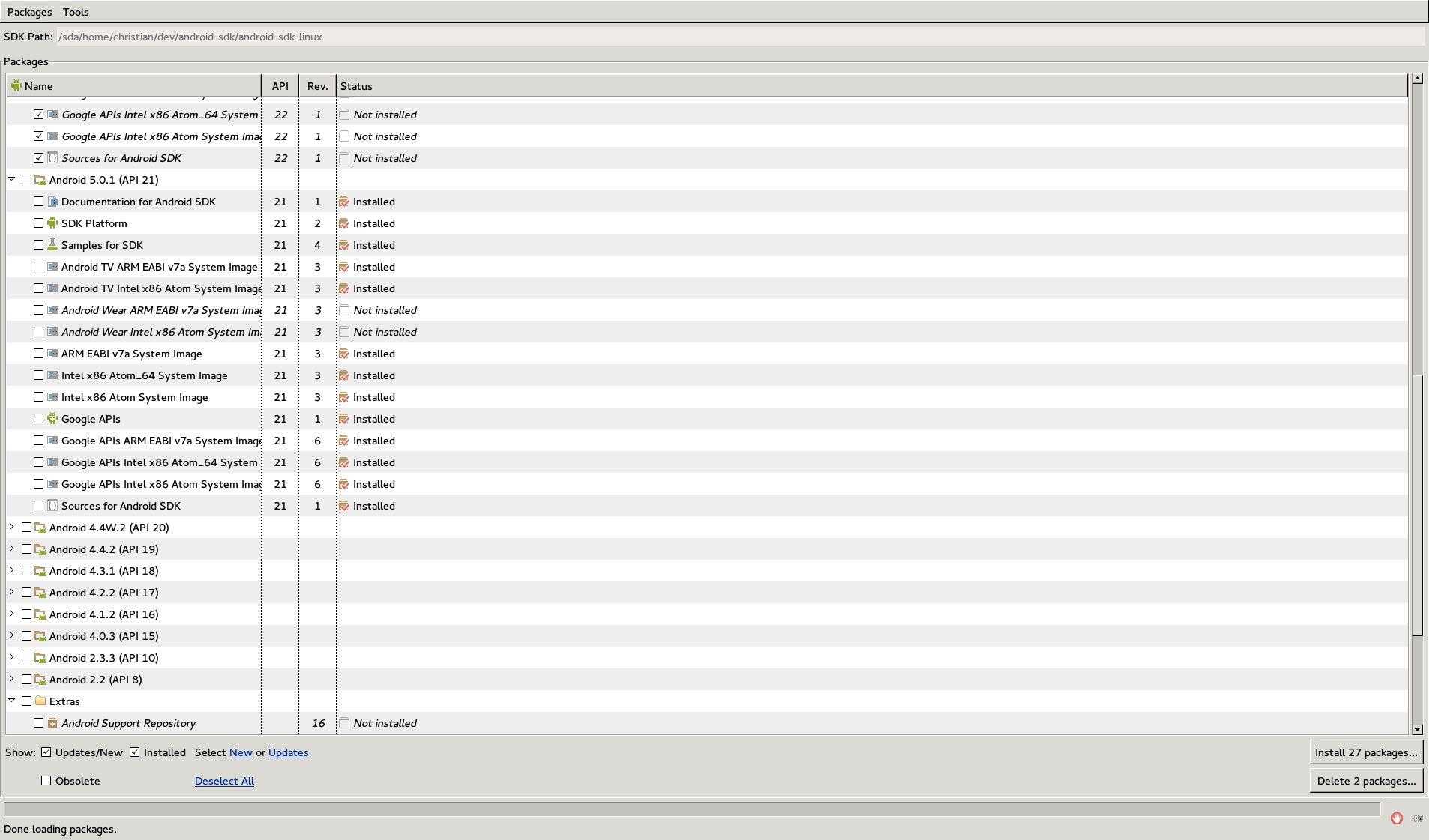The image size is (1429, 840).
Task: Click the Deselect All link
Action: pyautogui.click(x=224, y=781)
